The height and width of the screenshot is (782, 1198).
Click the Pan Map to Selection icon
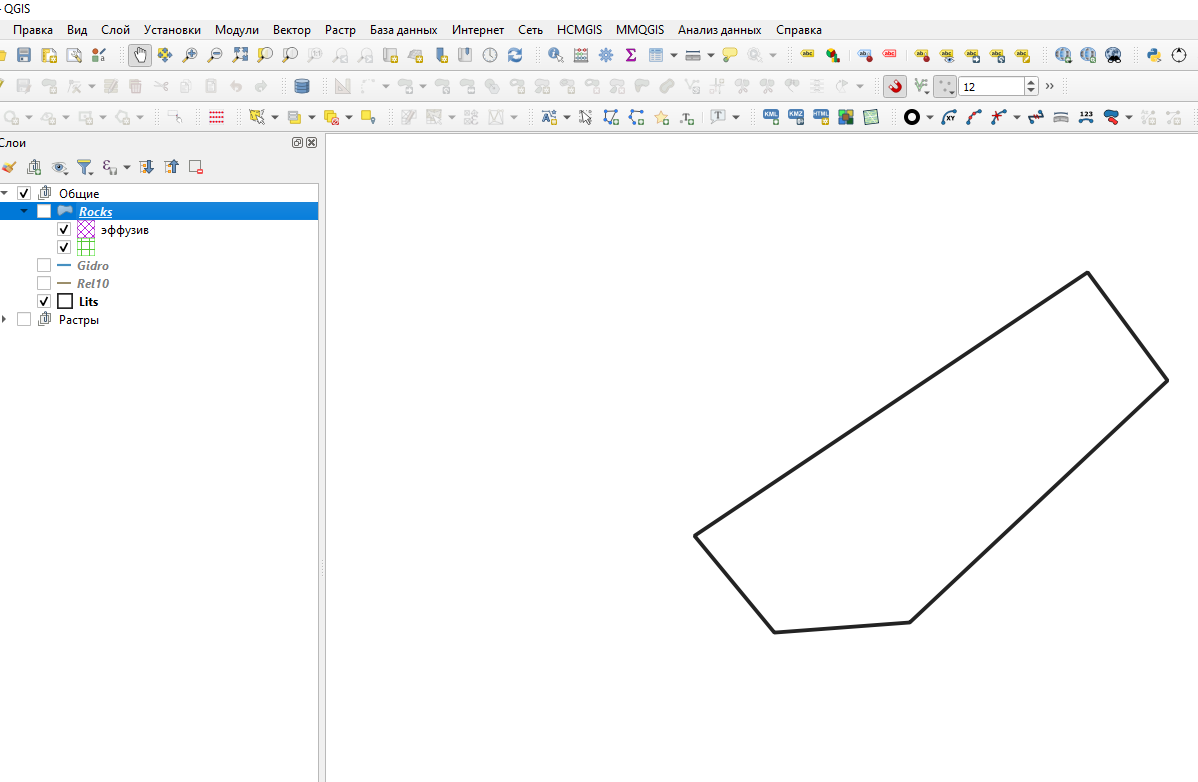[x=164, y=55]
